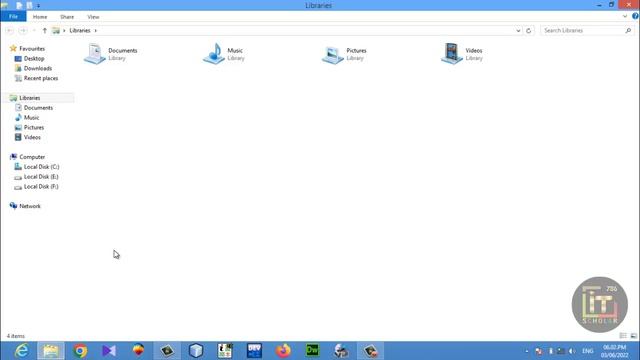Open Local Disk (E:) in sidebar
The width and height of the screenshot is (640, 360).
pos(41,176)
